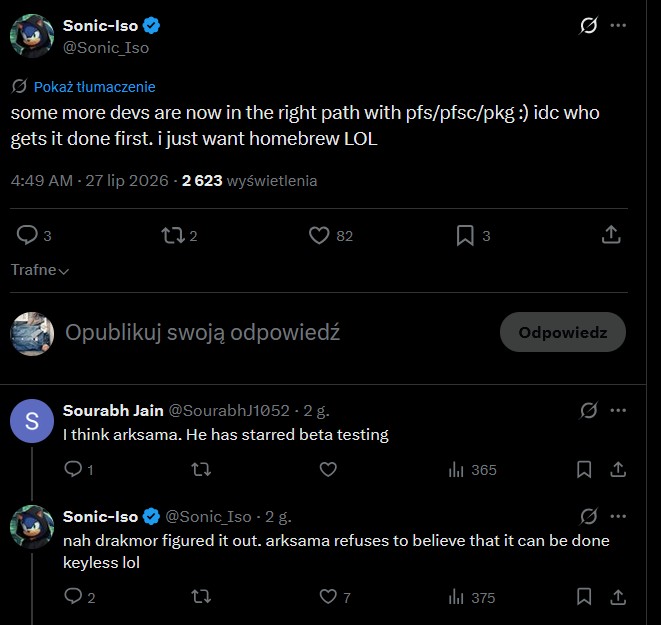This screenshot has width=661, height=625.
Task: Open @SourabhJ1052 profile handle
Action: point(229,410)
